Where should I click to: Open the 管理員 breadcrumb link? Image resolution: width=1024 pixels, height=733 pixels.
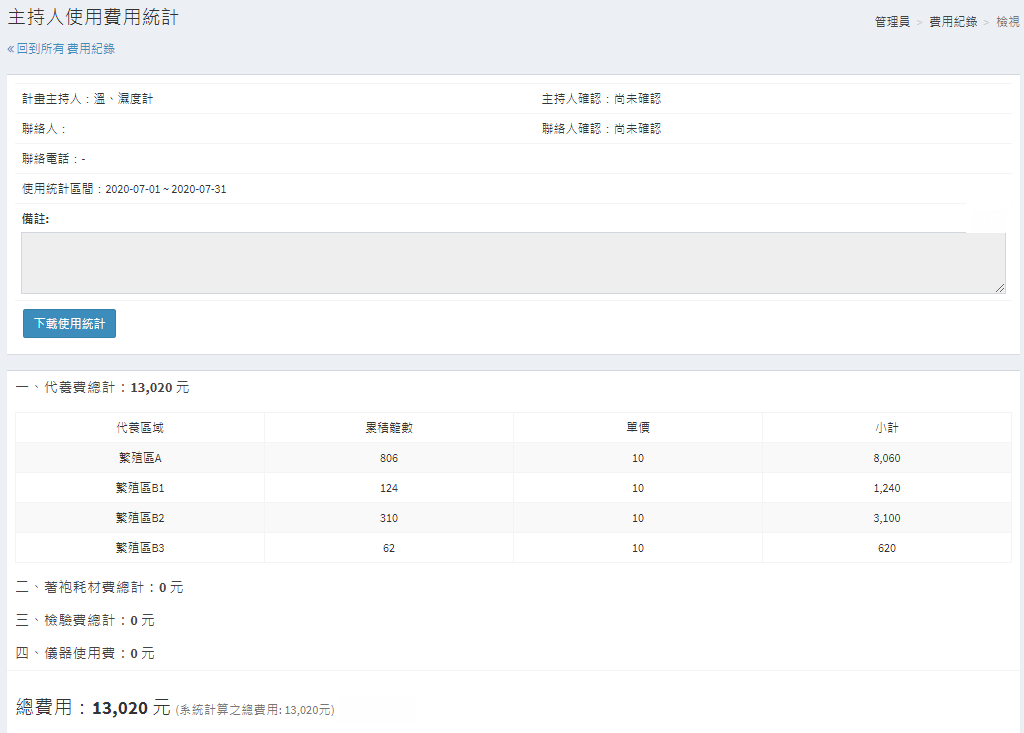(892, 22)
